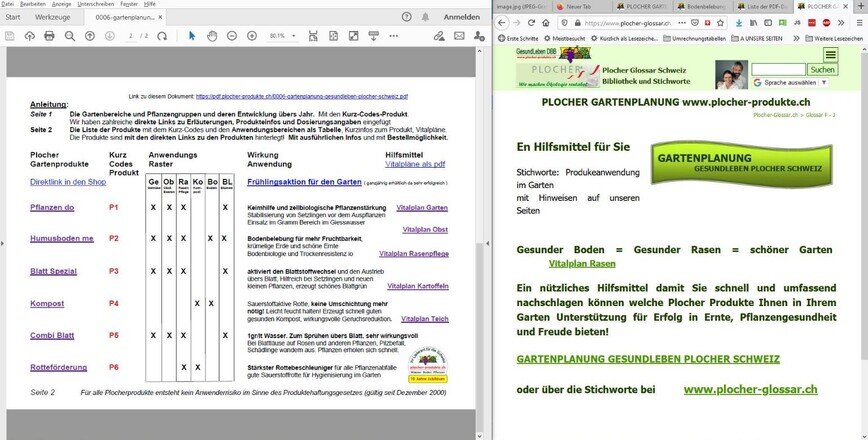Open Acrobat notifications bell

425,17
